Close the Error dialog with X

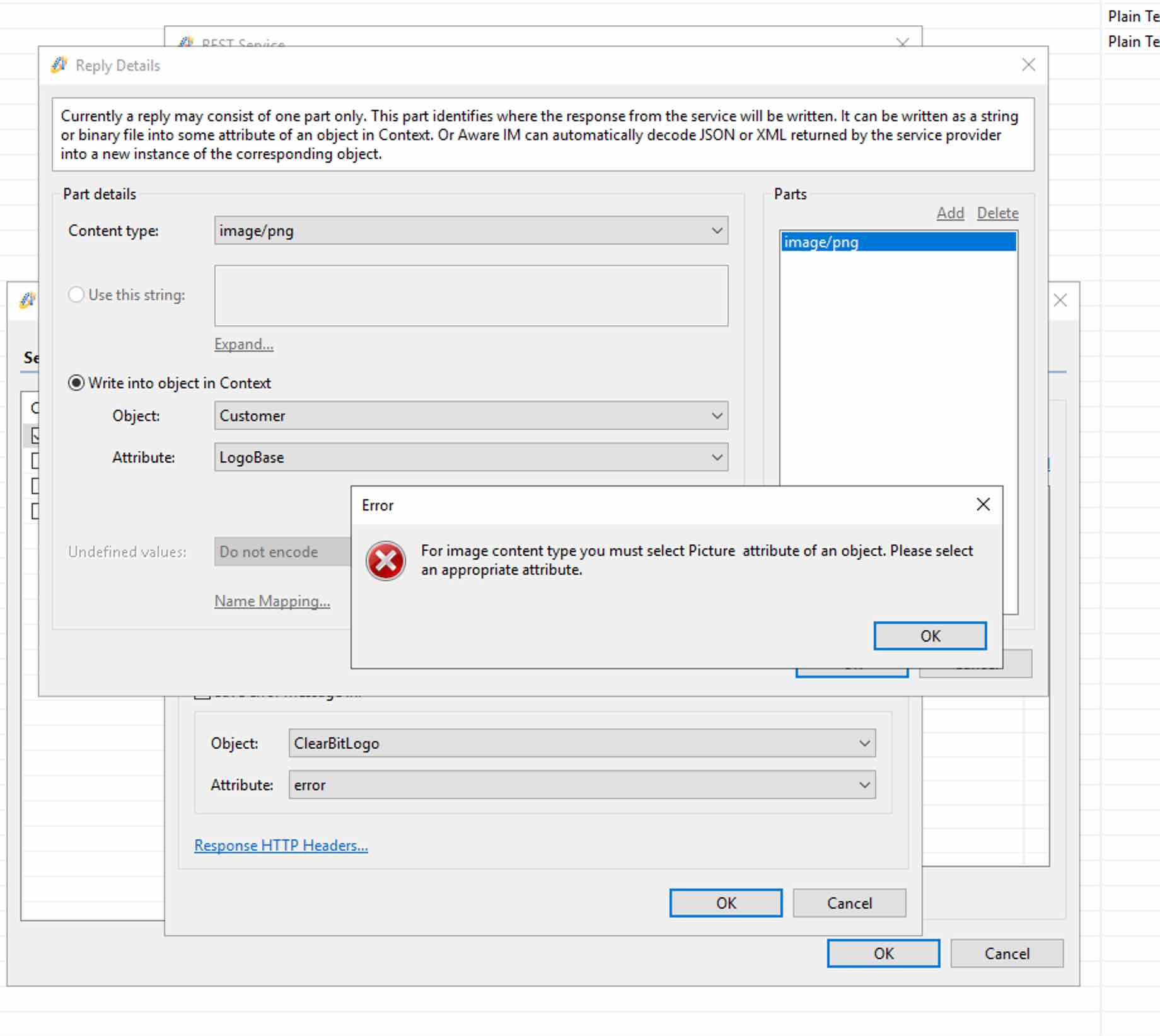click(x=983, y=504)
